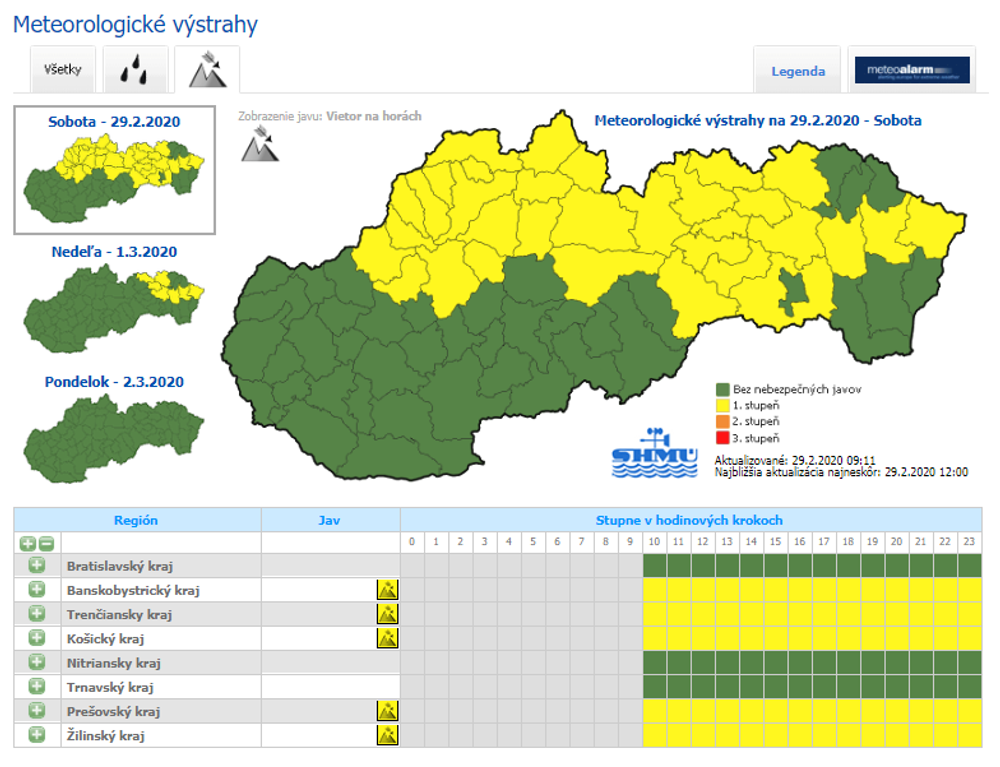Click the wind icon in Trenčiansky kraj row

pos(387,614)
